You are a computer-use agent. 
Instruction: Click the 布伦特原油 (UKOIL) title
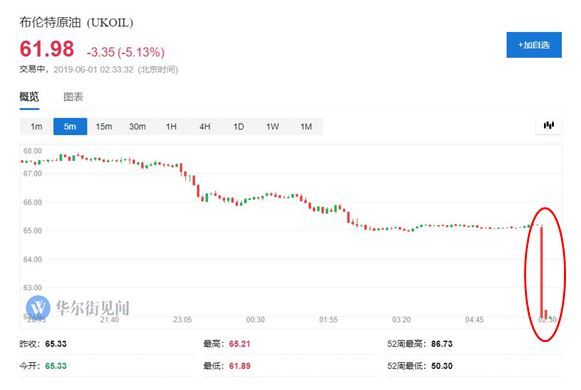pos(76,23)
